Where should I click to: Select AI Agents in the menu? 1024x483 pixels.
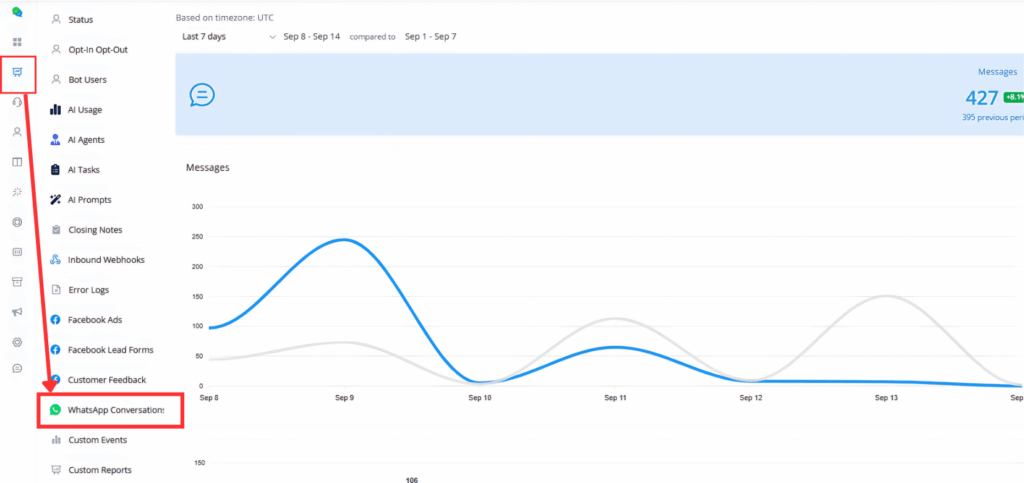(x=86, y=140)
